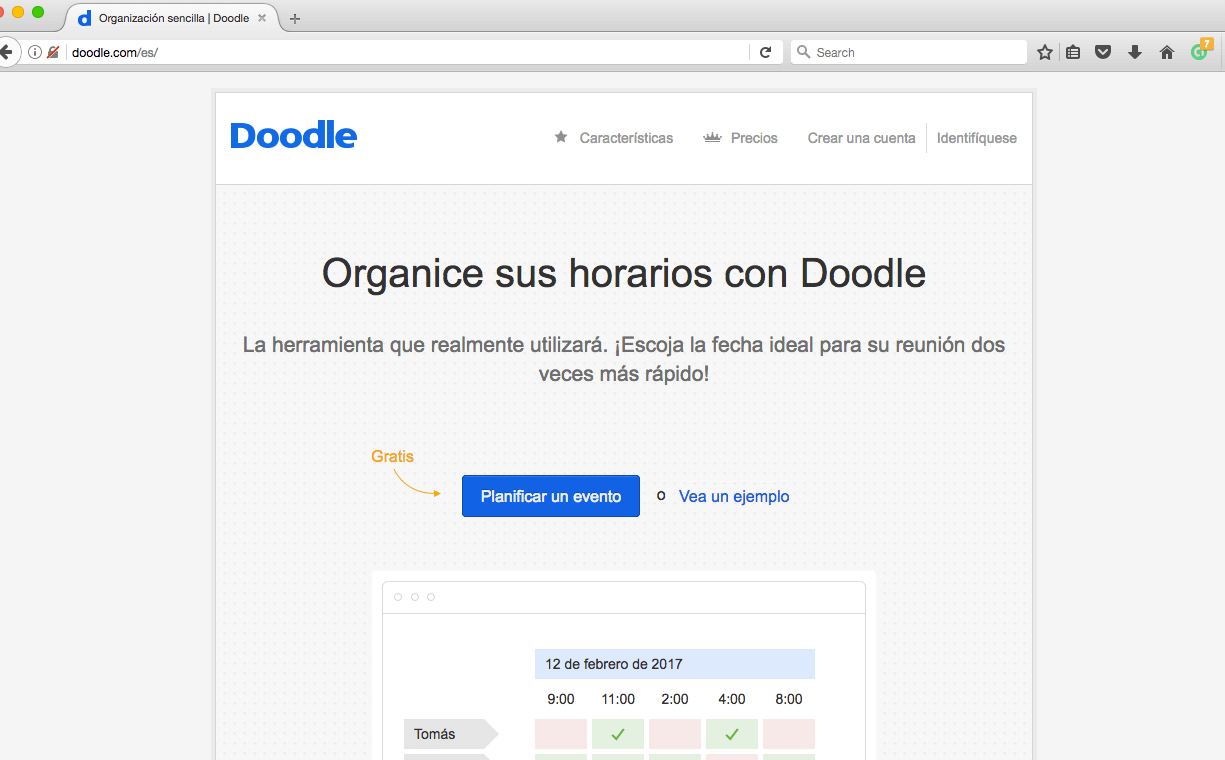Image resolution: width=1225 pixels, height=760 pixels.
Task: Toggle the green check at 4:00 for Tomás
Action: pyautogui.click(x=731, y=734)
